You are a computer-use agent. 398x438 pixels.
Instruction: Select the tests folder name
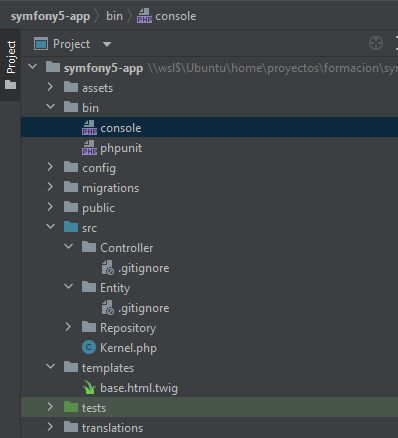[x=94, y=408]
